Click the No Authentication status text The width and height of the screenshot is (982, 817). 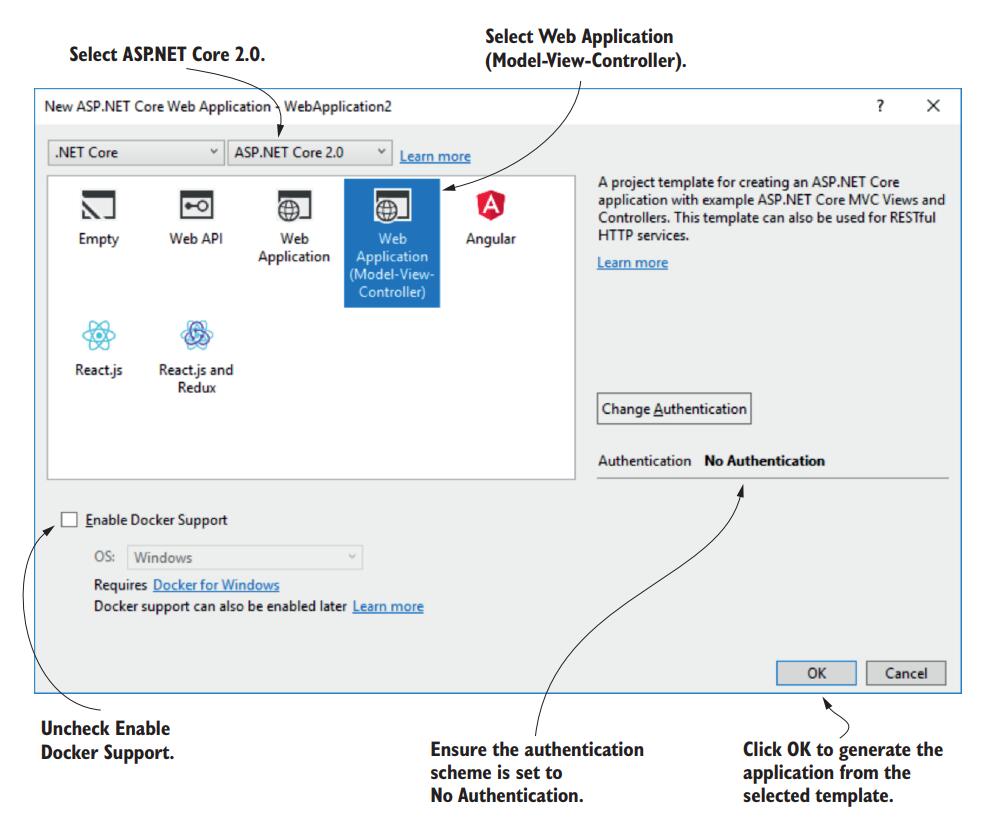tap(765, 461)
